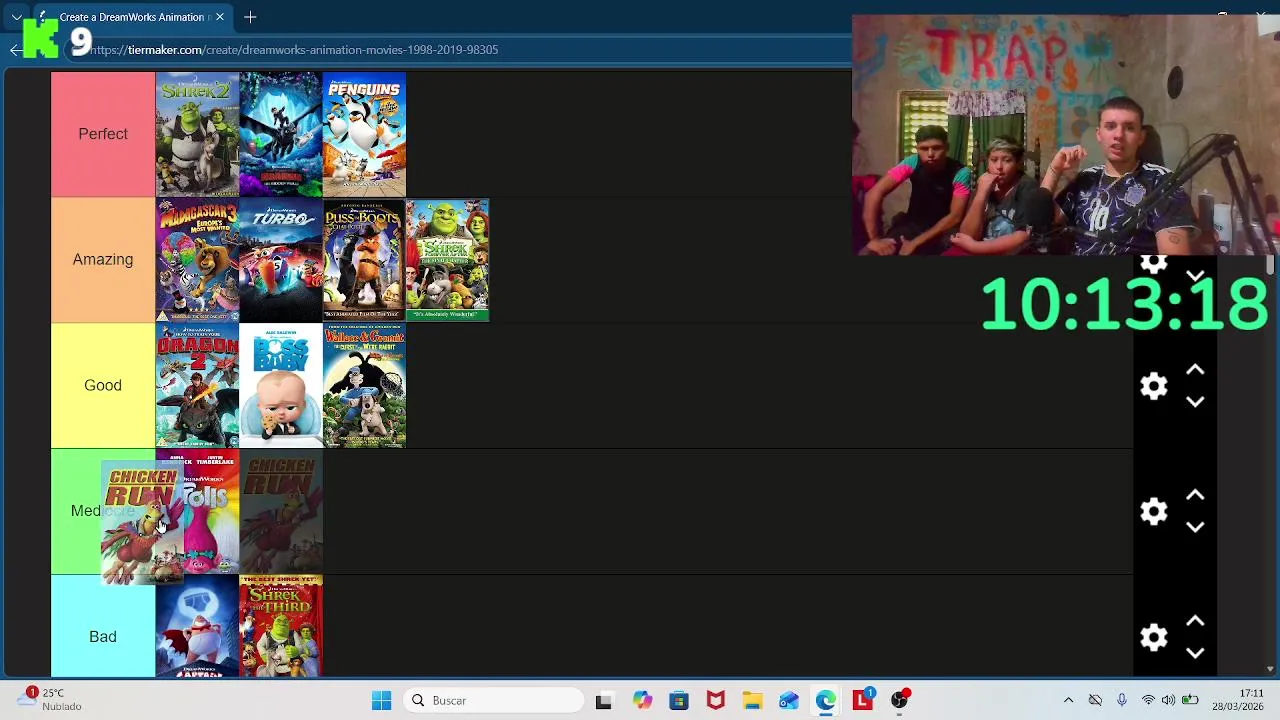Viewport: 1280px width, 720px height.
Task: Select the Penguins of Madagascar poster
Action: coord(364,134)
